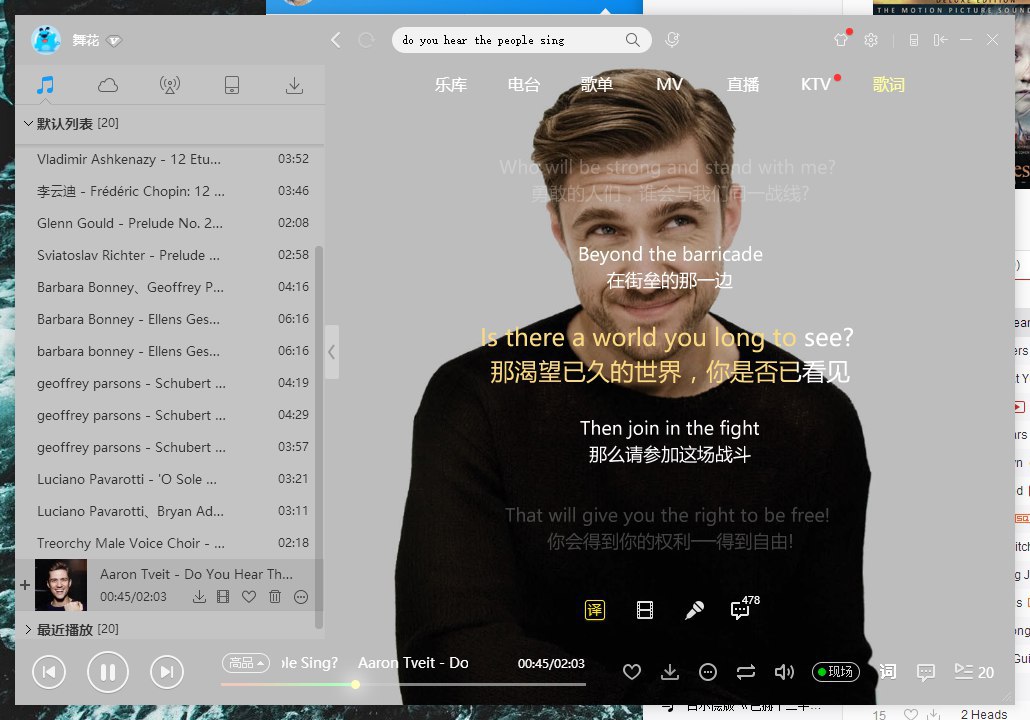Open the 高品 audio quality dropdown
The image size is (1030, 720).
(247, 663)
